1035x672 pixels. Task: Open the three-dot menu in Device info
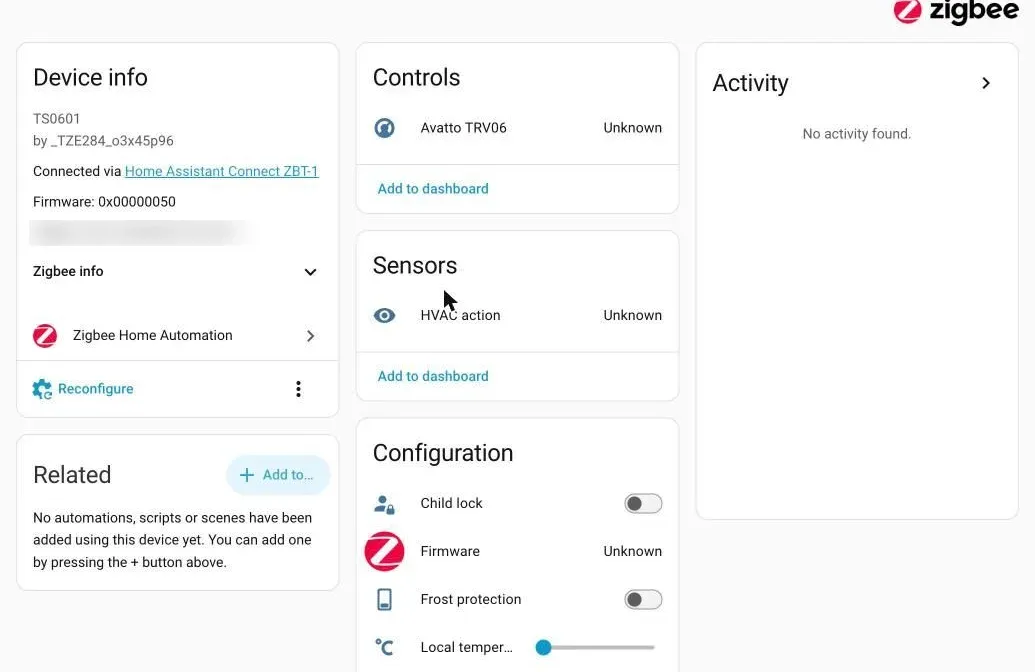click(x=298, y=389)
